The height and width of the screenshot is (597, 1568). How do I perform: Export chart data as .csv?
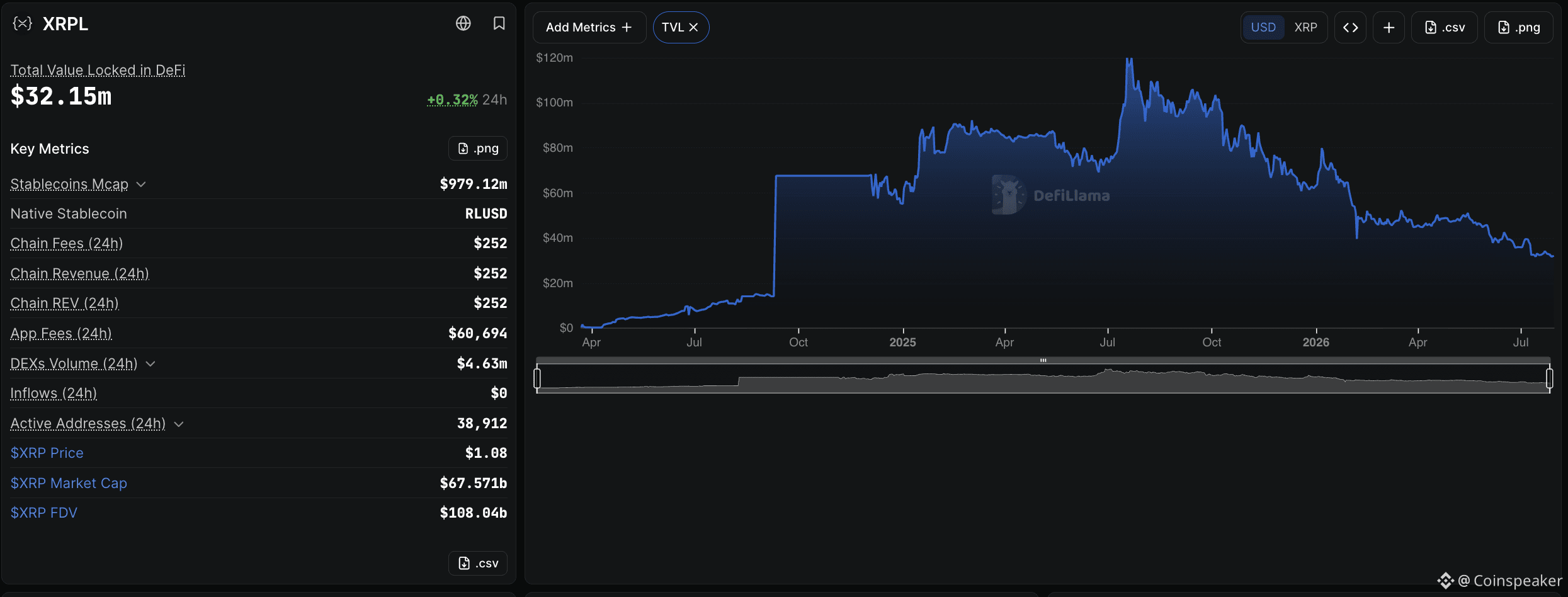(x=1445, y=27)
